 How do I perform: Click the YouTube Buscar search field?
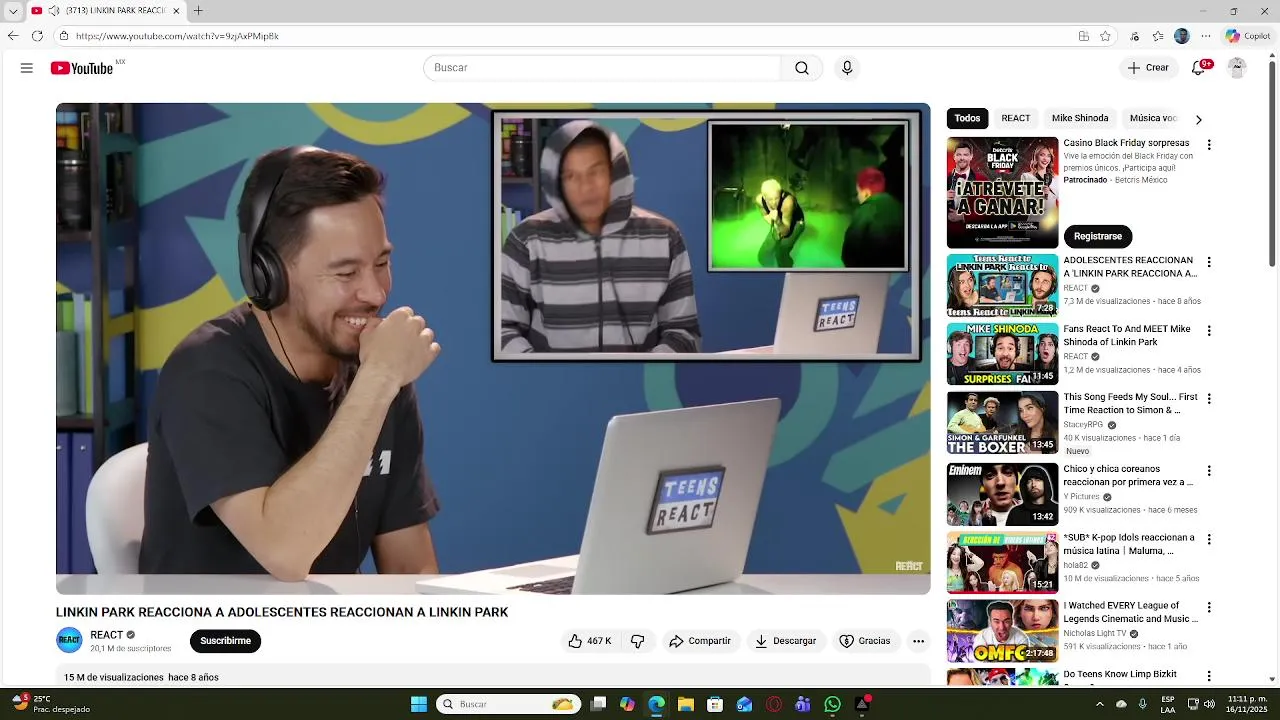tap(602, 68)
